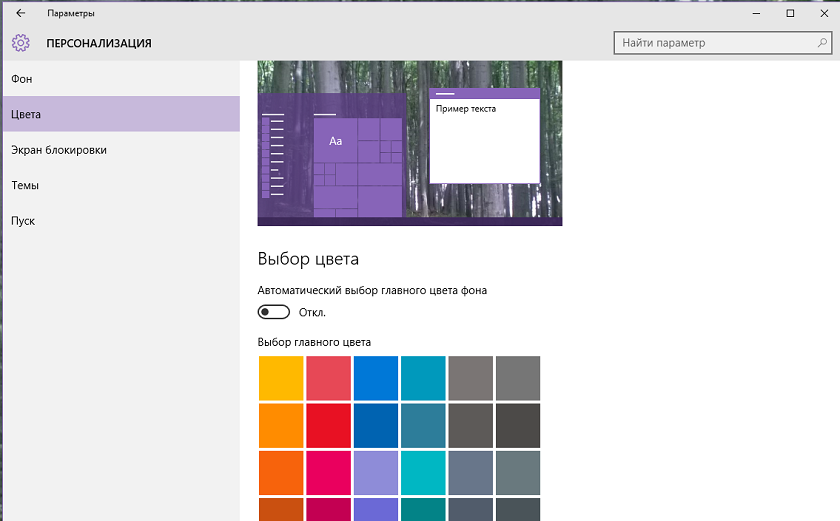
Task: Choose the lavender purple color swatch
Action: point(376,473)
